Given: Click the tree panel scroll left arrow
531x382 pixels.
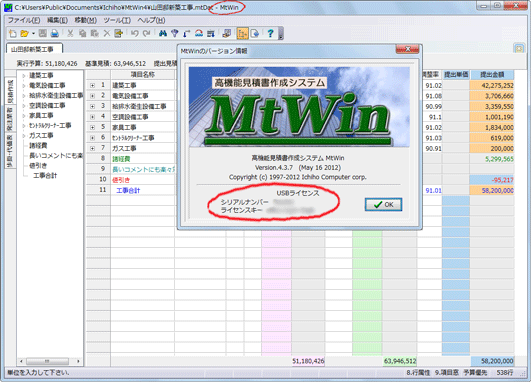Looking at the screenshot, I should click(x=21, y=361).
